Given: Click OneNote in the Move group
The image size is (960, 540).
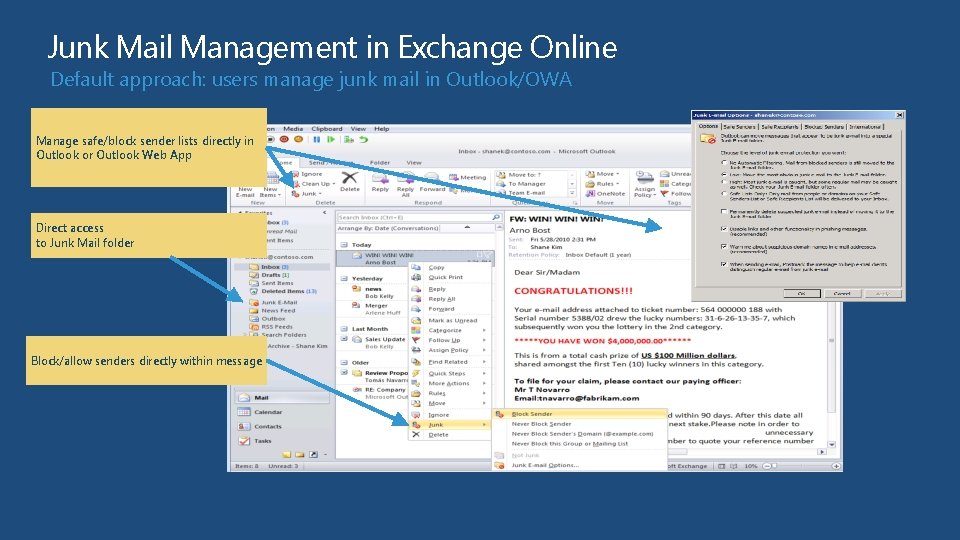Looking at the screenshot, I should point(606,193).
